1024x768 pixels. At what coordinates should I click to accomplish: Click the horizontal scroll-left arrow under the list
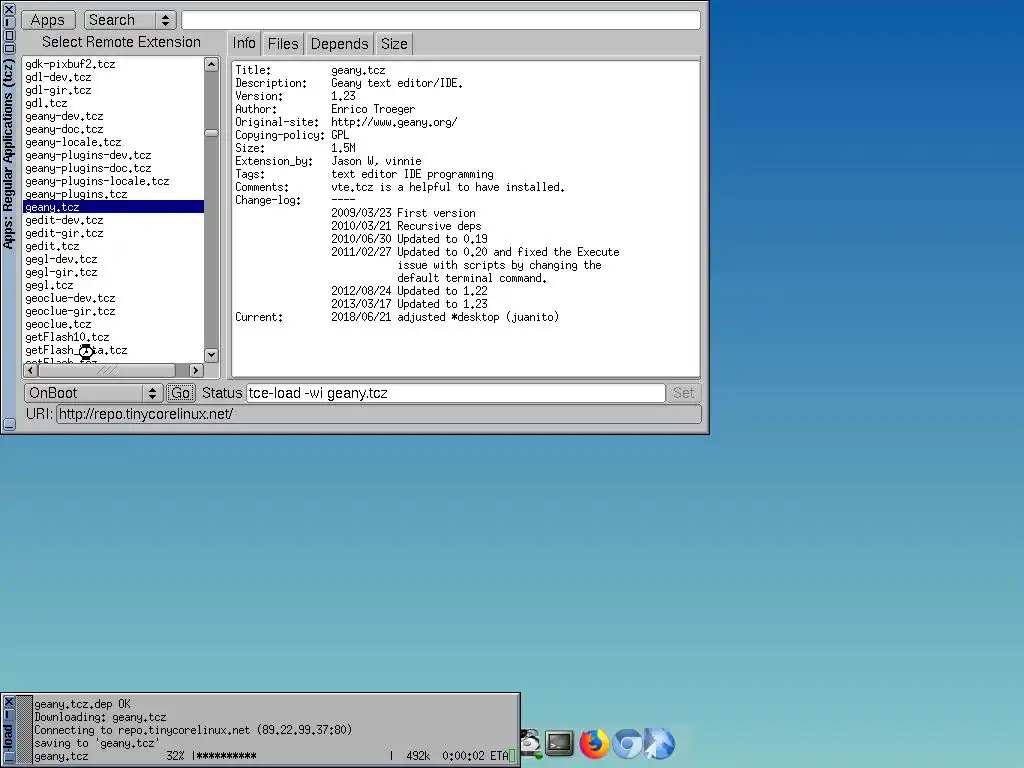30,370
